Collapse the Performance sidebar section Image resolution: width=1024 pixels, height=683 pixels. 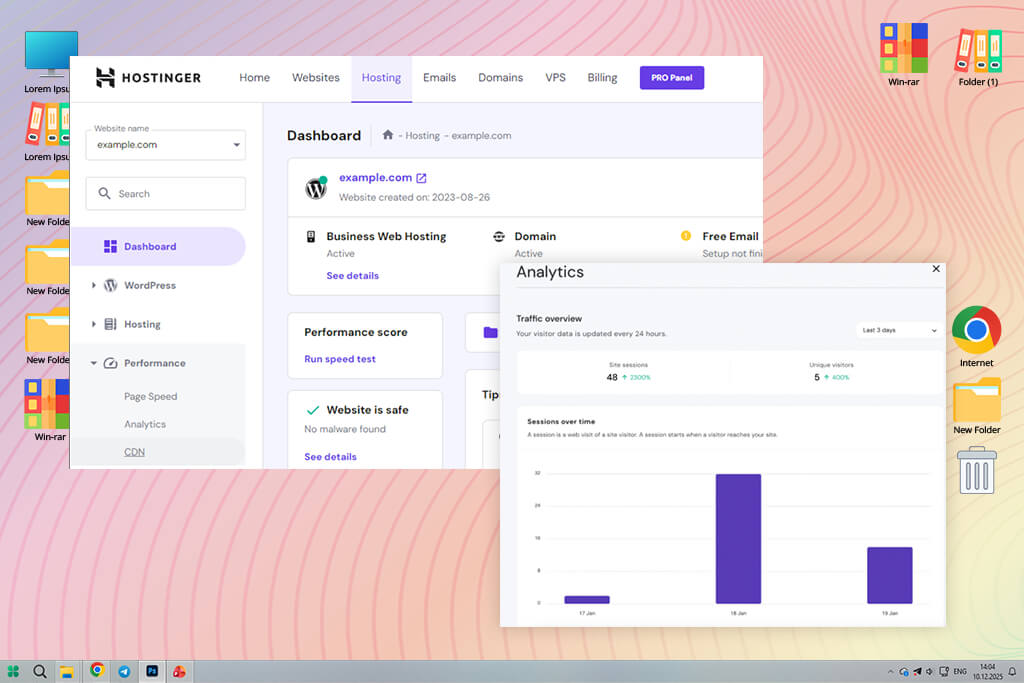pos(93,363)
